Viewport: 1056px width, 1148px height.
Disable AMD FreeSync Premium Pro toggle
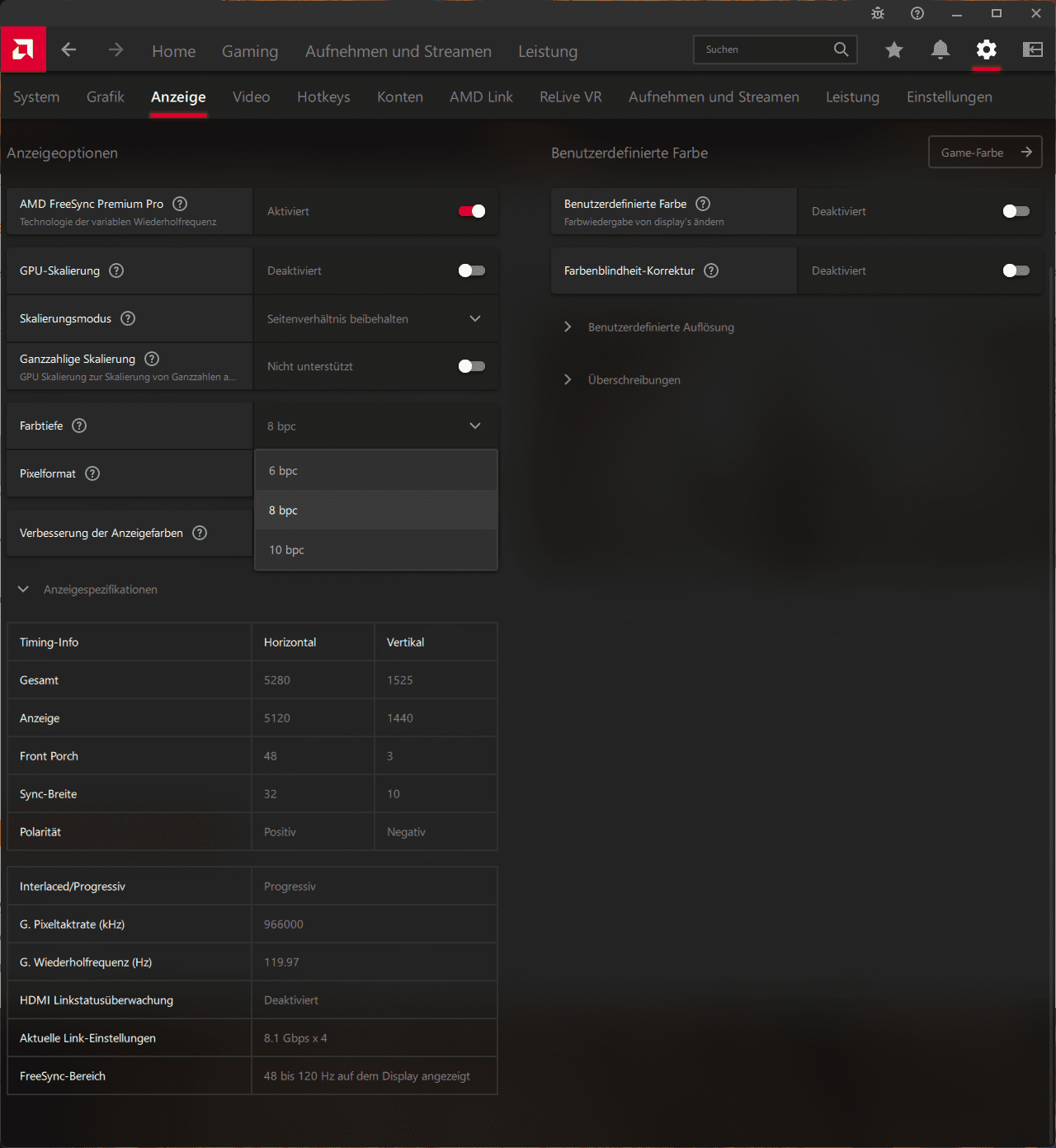click(472, 211)
